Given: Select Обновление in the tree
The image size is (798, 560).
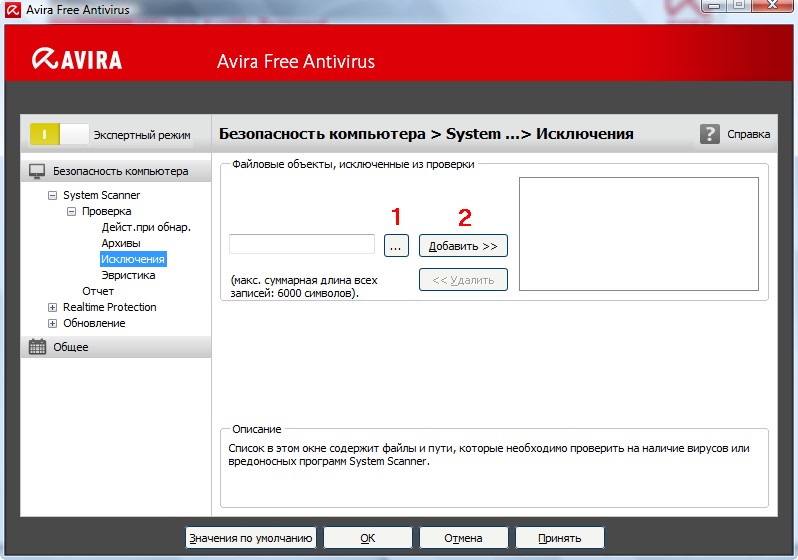Looking at the screenshot, I should point(94,323).
